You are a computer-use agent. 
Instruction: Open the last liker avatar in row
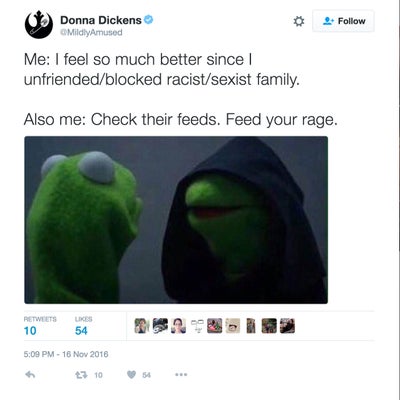tap(287, 326)
